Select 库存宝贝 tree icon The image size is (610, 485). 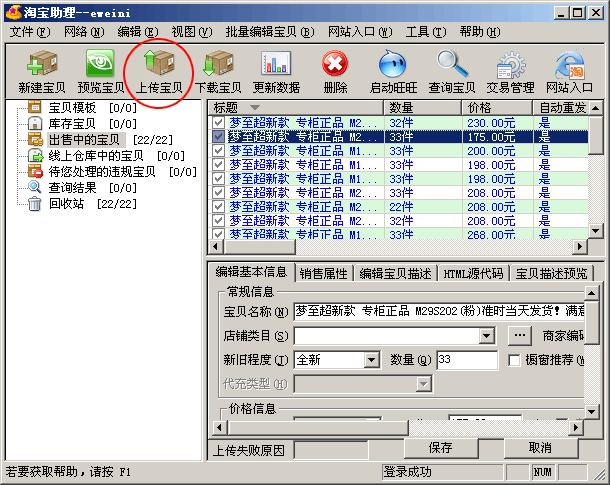(x=35, y=124)
